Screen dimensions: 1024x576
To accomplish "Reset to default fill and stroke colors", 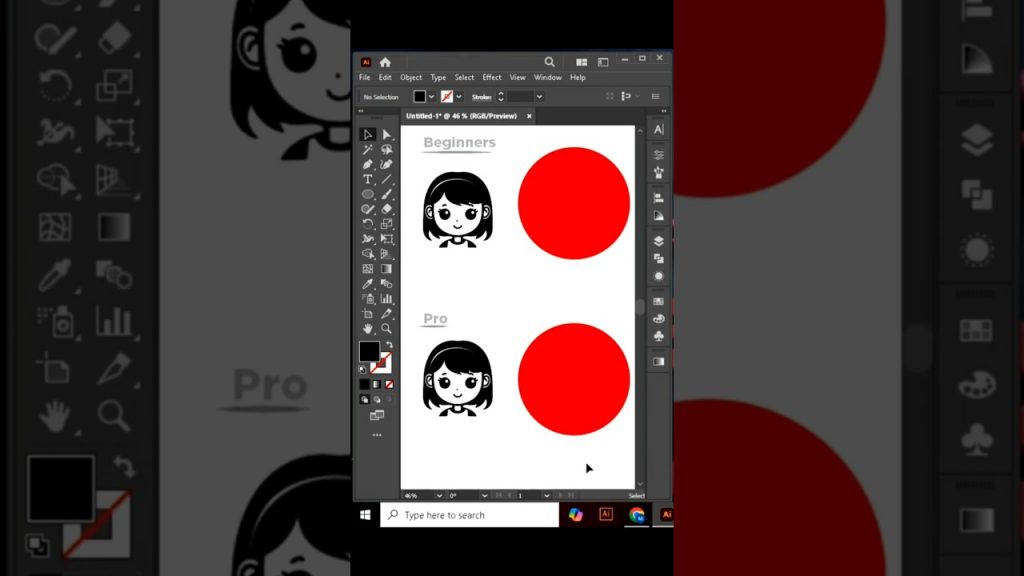I will click(363, 368).
